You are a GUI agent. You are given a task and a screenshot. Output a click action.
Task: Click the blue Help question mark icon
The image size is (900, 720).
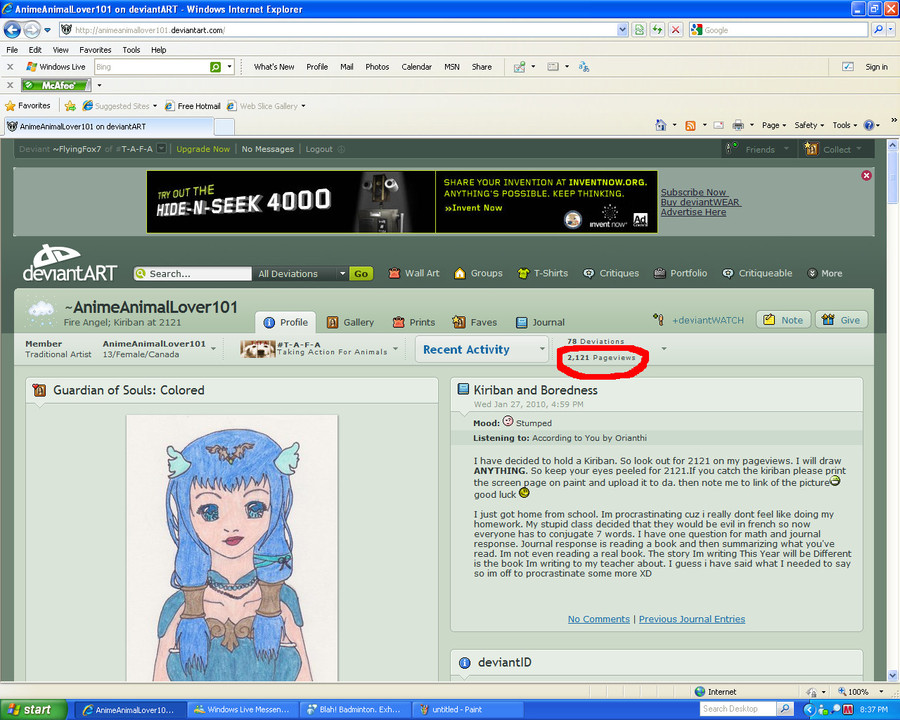(869, 125)
